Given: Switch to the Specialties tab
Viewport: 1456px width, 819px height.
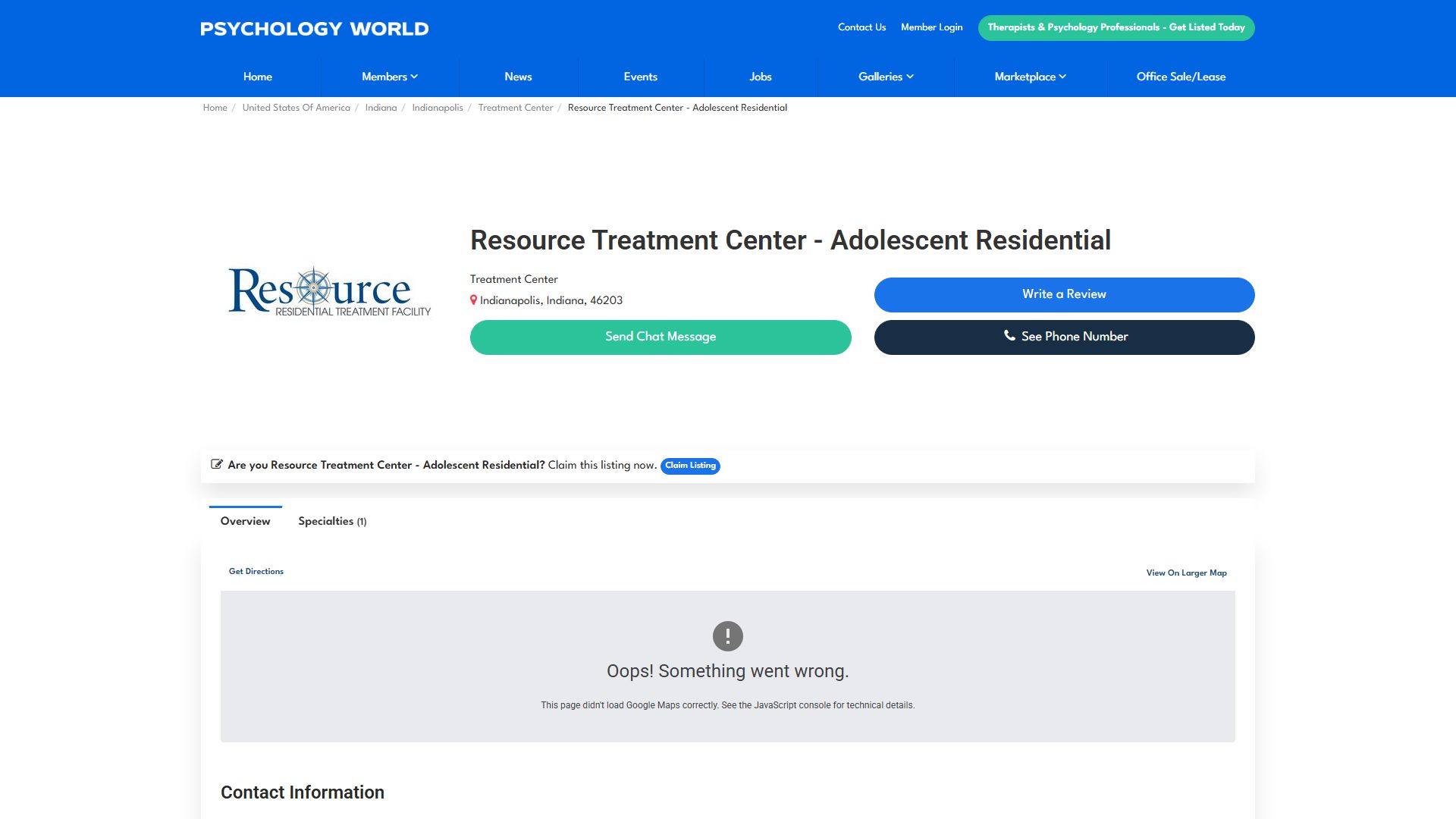Looking at the screenshot, I should click(332, 521).
